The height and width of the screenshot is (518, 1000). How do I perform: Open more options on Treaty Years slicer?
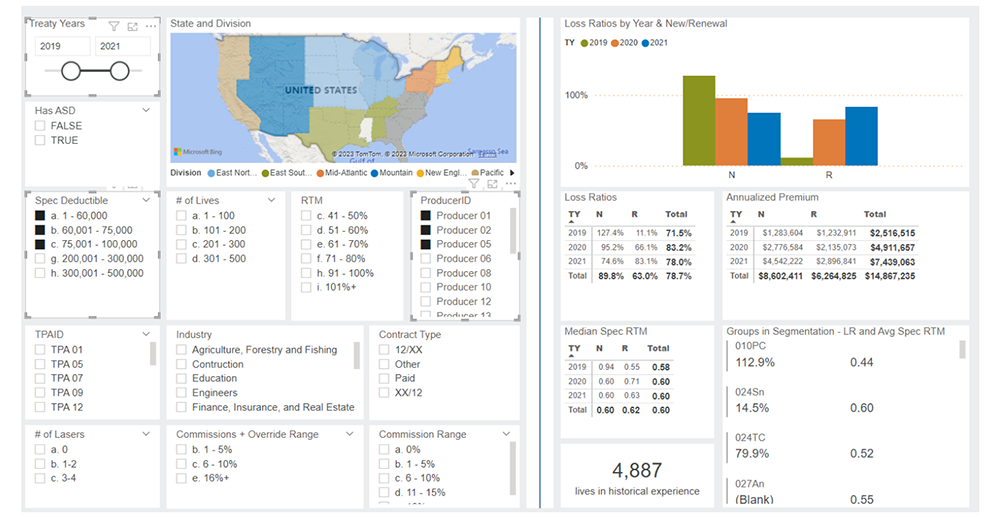150,26
